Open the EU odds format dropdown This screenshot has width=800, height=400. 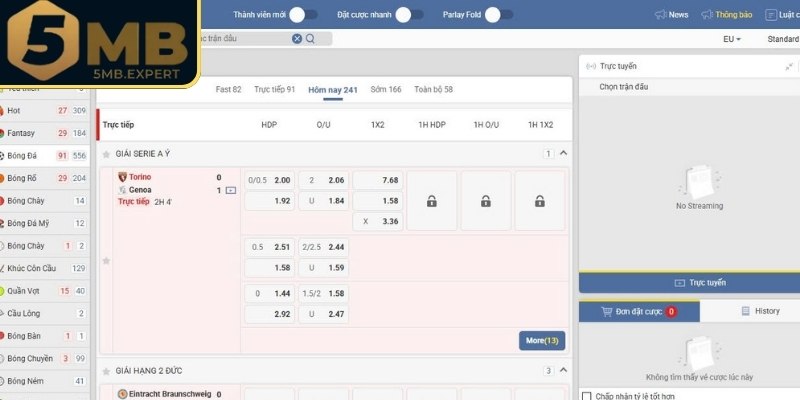[x=731, y=39]
